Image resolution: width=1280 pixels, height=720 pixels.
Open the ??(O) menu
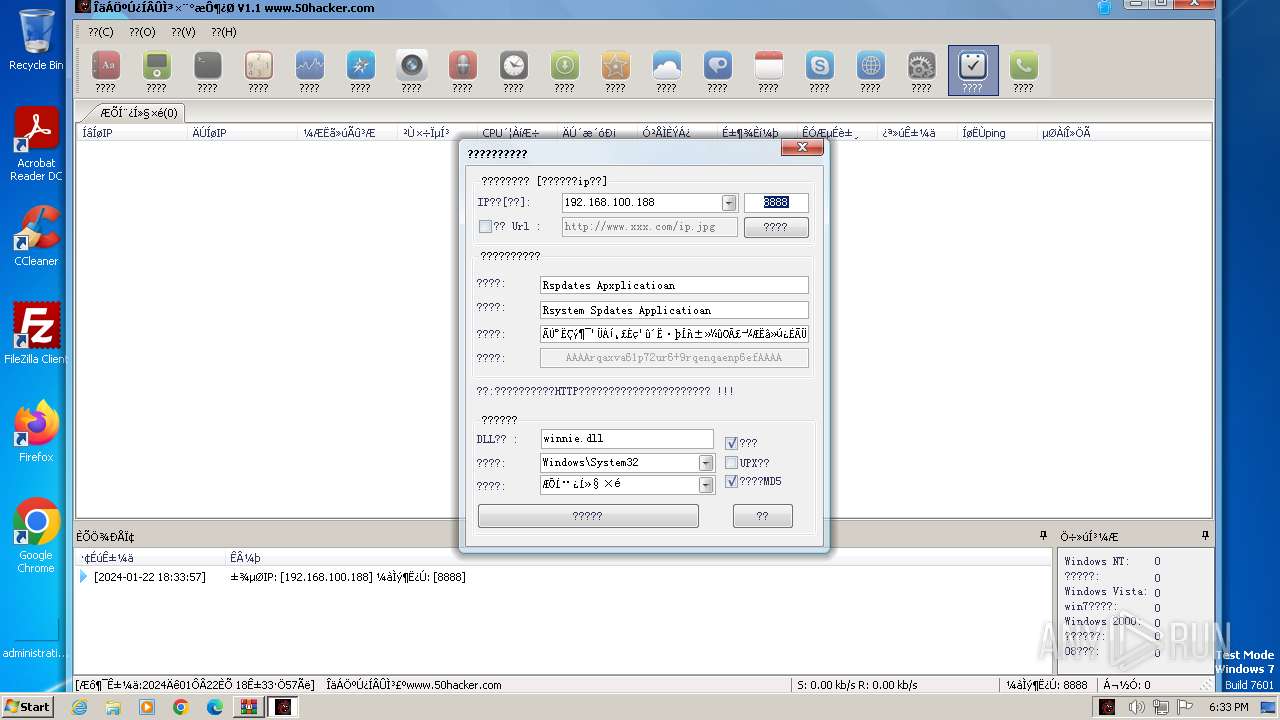pyautogui.click(x=142, y=32)
